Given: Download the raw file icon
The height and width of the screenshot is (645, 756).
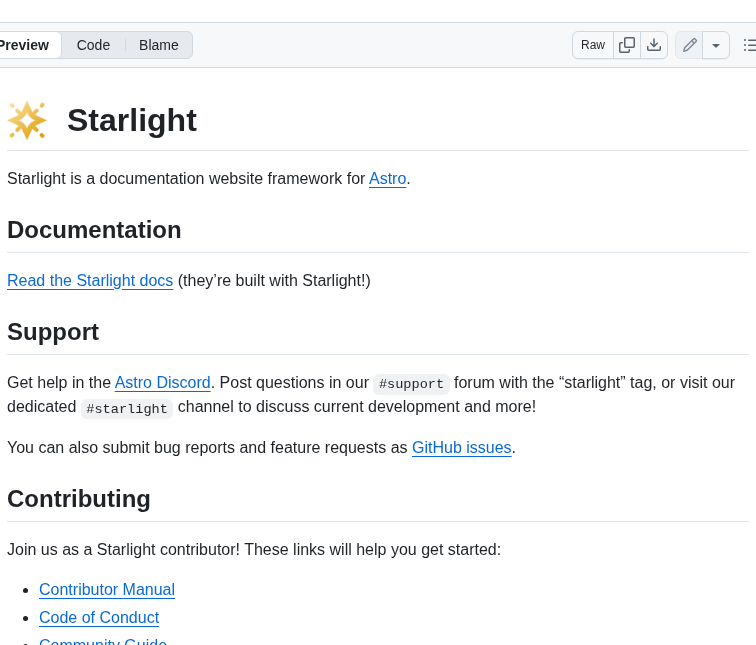Looking at the screenshot, I should (x=654, y=45).
